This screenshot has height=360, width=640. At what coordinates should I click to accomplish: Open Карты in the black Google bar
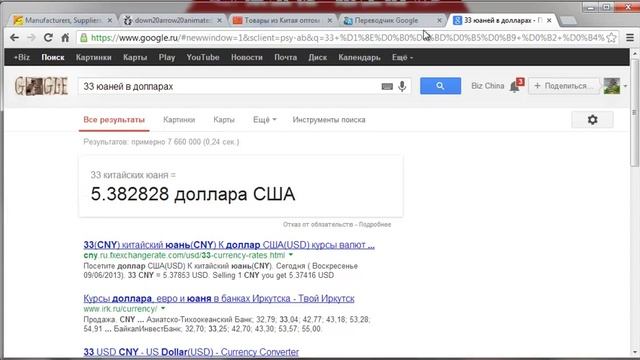pyautogui.click(x=135, y=58)
